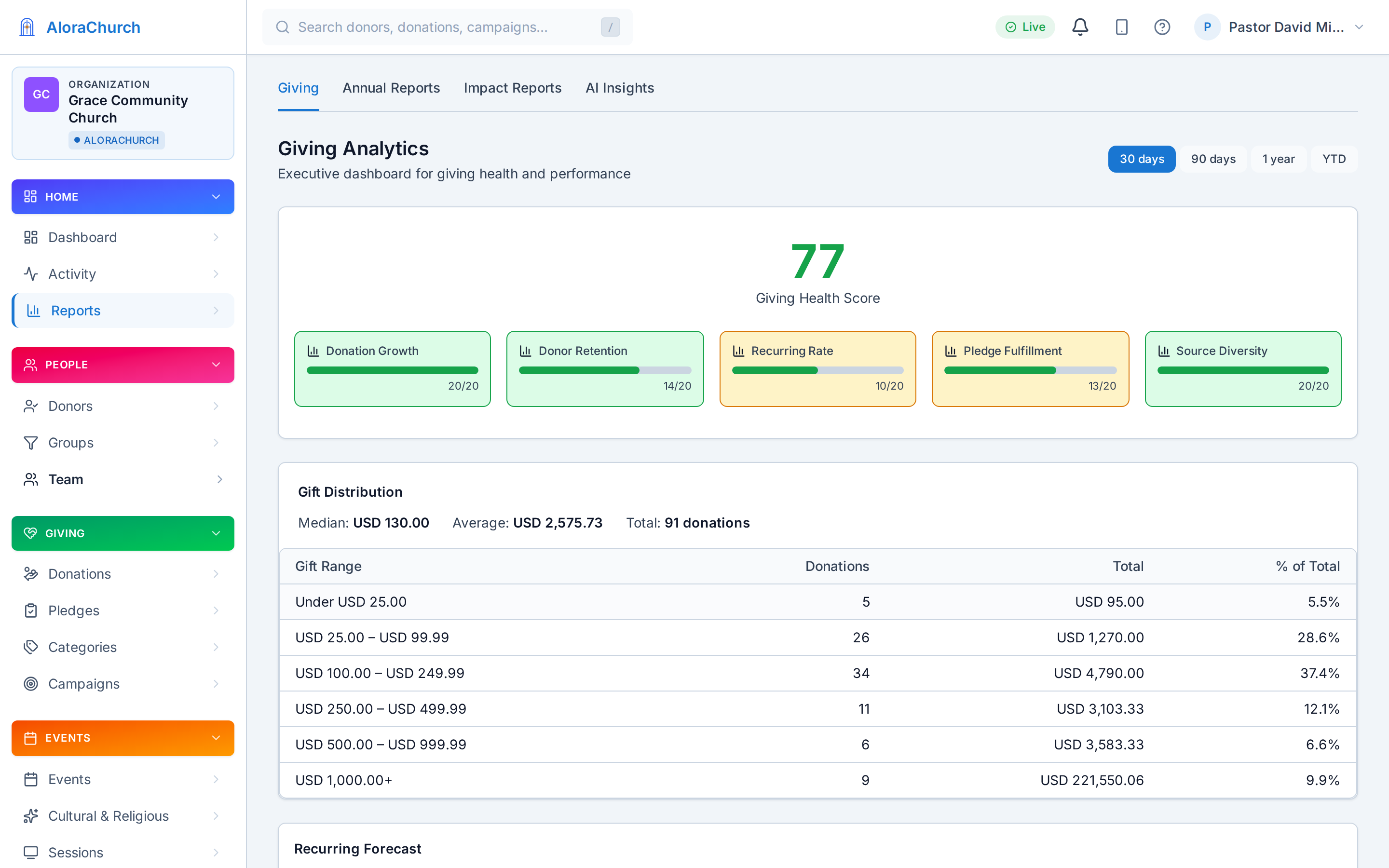Click the slash shortcut key badge
The image size is (1389, 868).
pyautogui.click(x=610, y=27)
